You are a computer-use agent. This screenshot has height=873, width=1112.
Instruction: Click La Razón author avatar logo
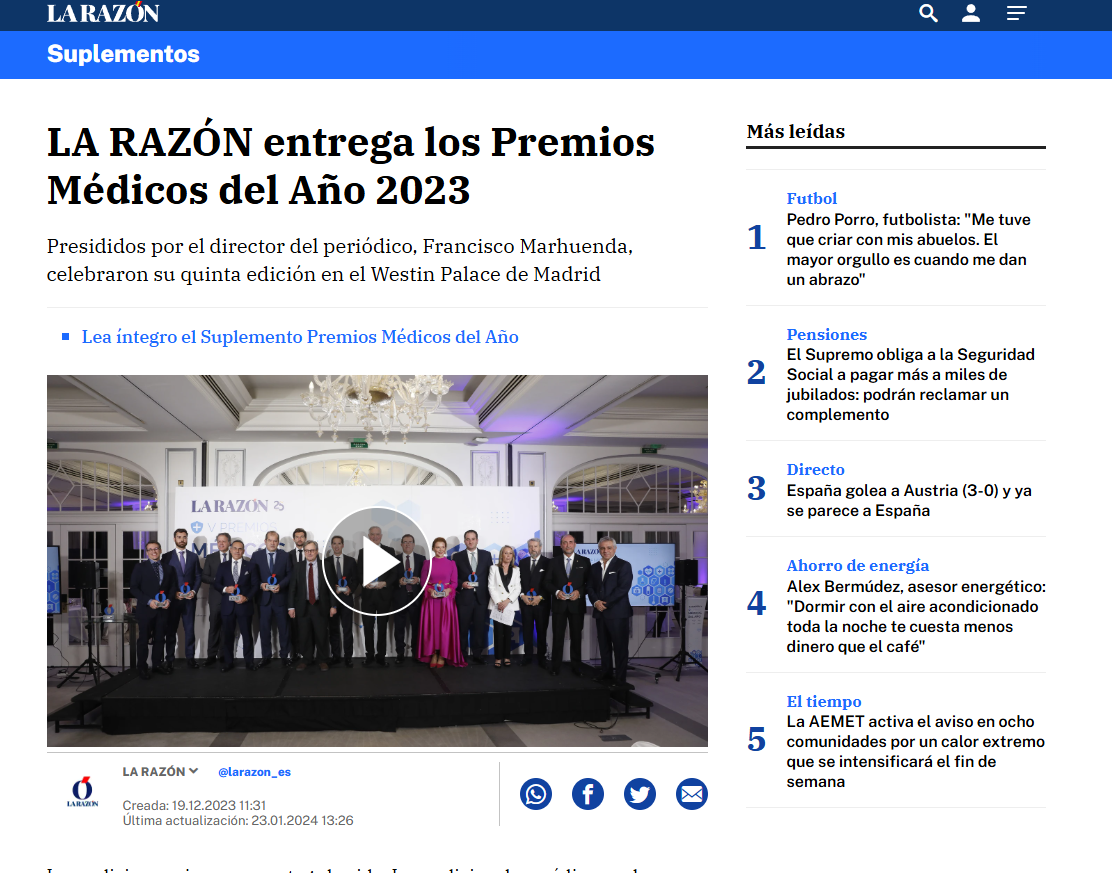coord(82,792)
